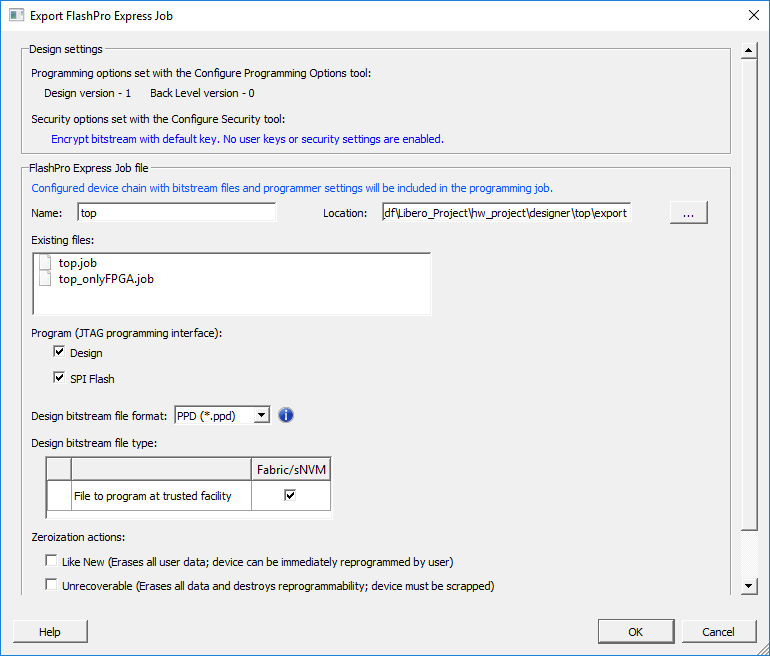Click the resize grip at dialog corner
770x656 pixels.
(763, 649)
